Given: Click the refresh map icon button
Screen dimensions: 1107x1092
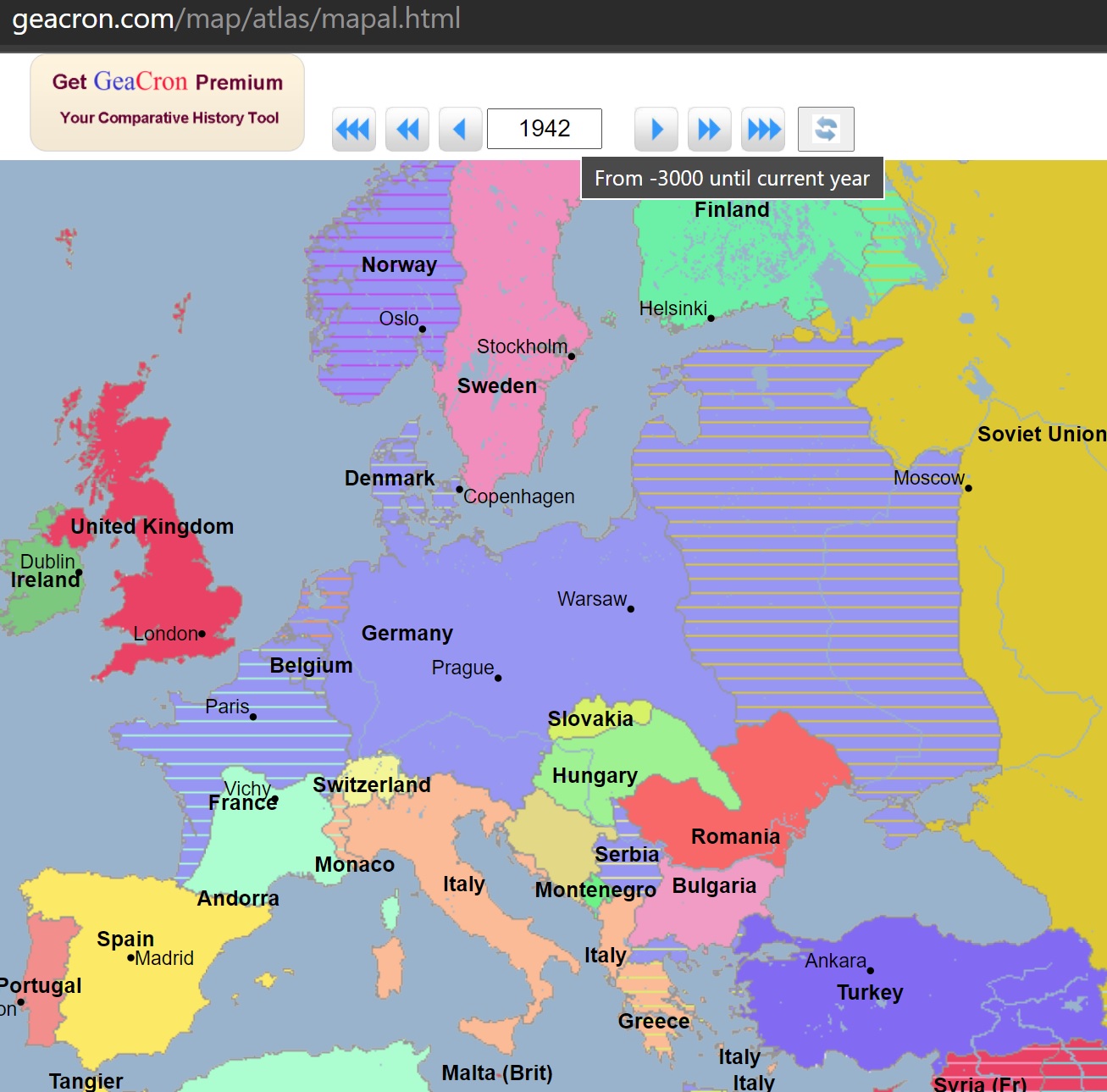Looking at the screenshot, I should point(826,129).
